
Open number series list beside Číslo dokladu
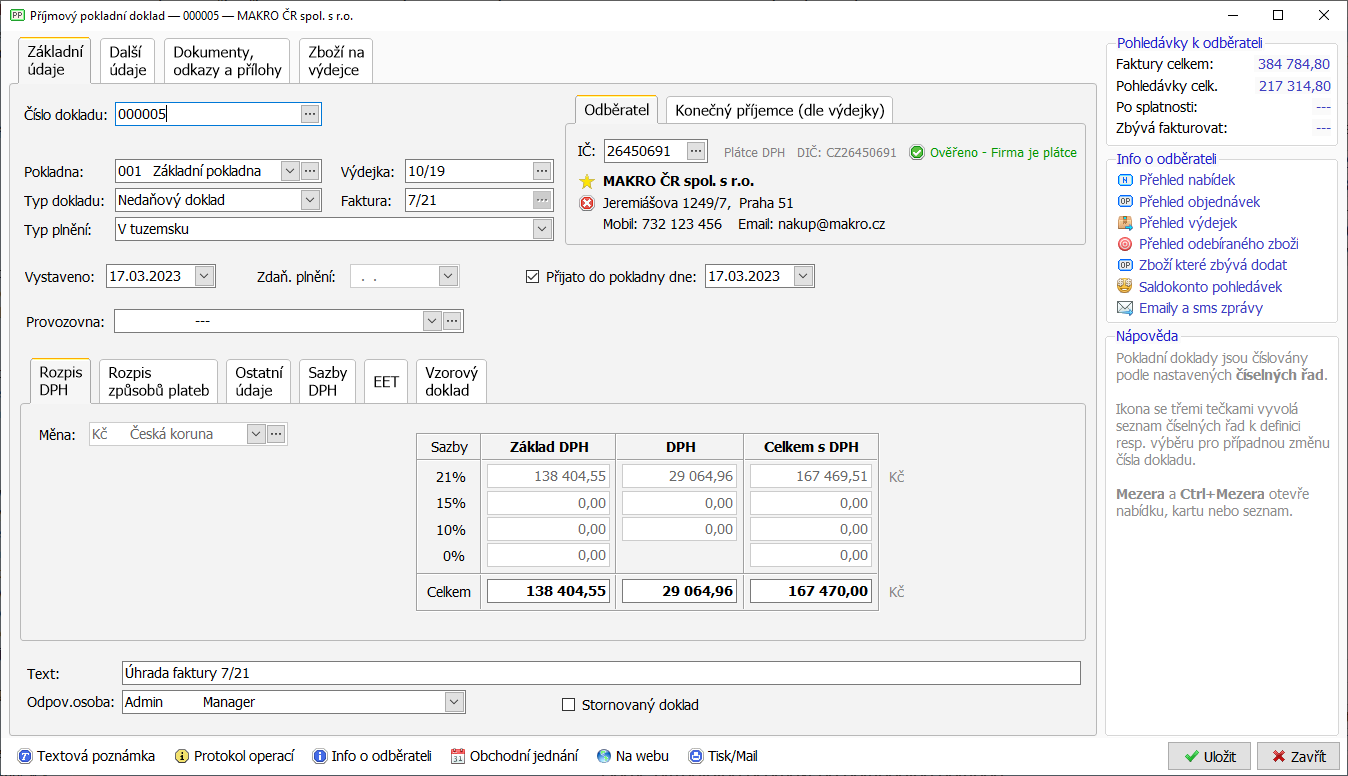[310, 114]
